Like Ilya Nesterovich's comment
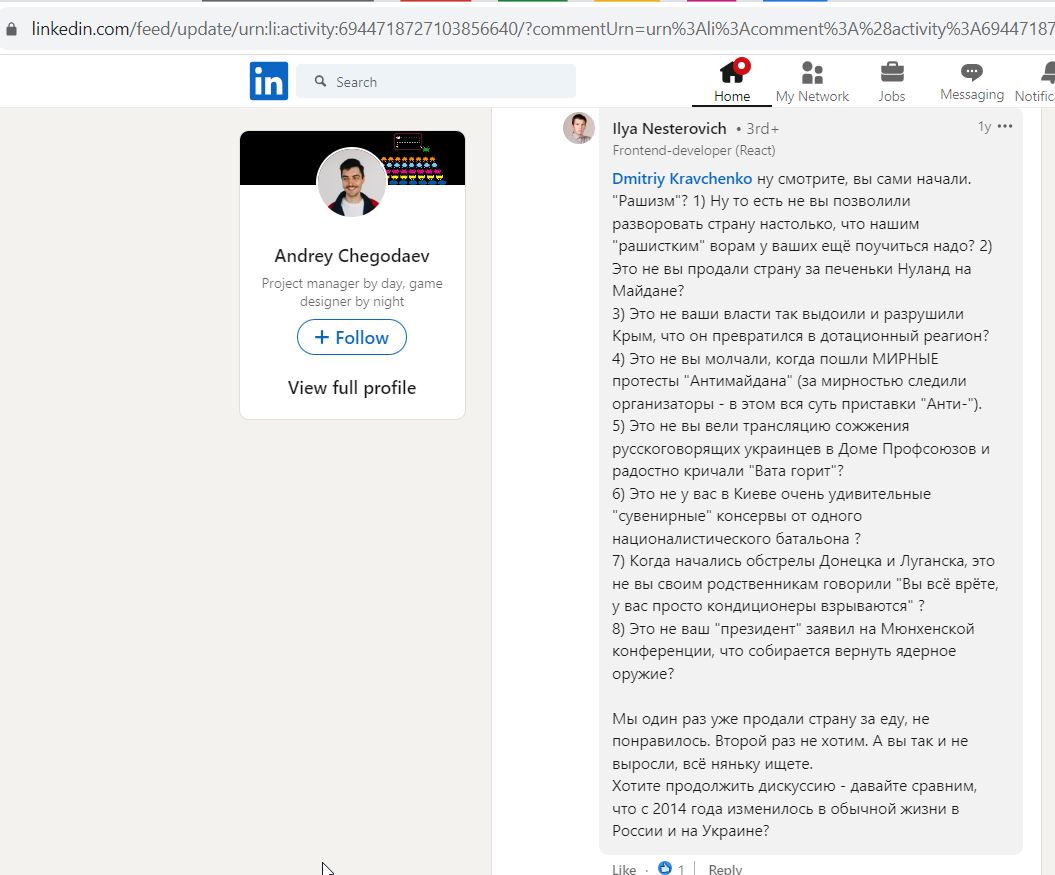Viewport: 1055px width, 875px height. point(624,869)
